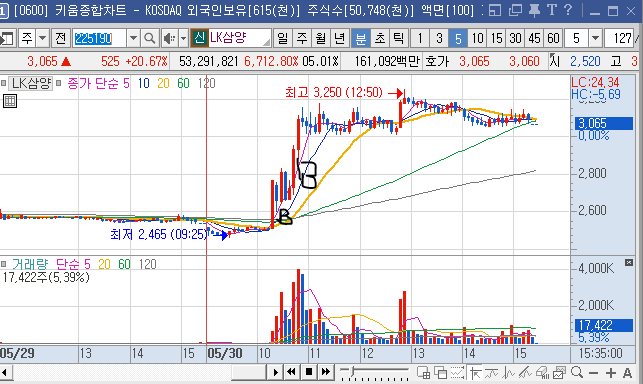643x384 pixels.
Task: Open the stock code search magnifier
Action: coord(150,39)
